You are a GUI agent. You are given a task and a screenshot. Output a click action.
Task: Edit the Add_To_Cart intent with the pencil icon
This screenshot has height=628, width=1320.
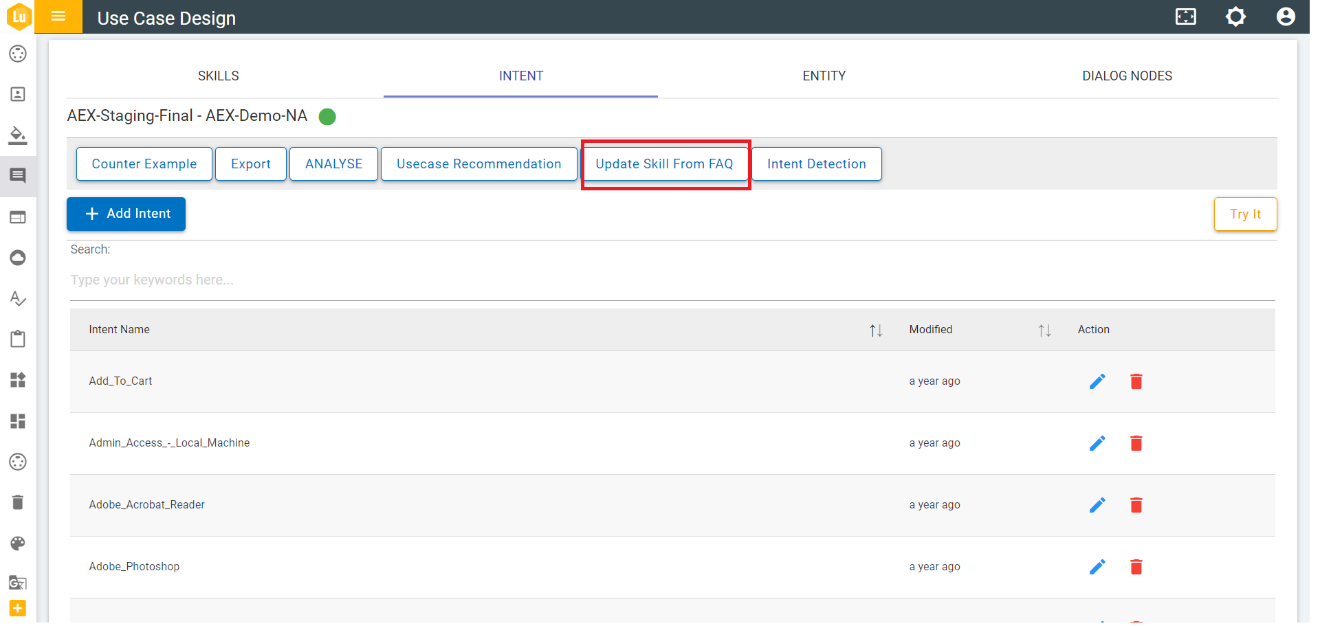pos(1097,381)
